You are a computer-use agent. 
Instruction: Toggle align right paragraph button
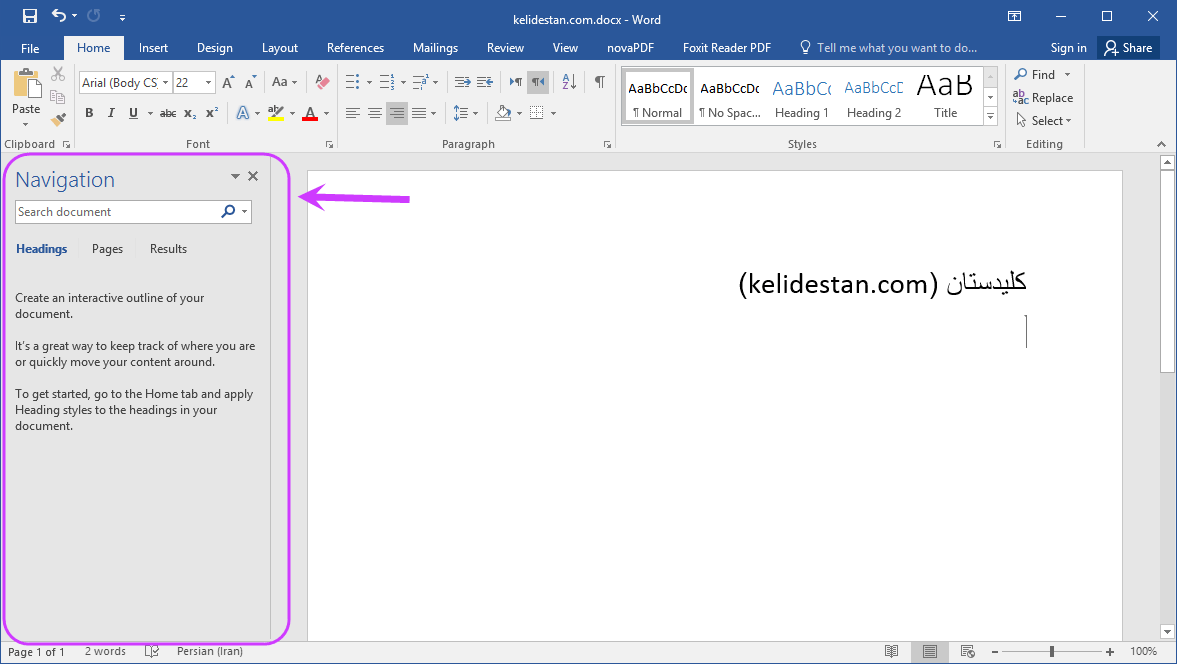[x=396, y=113]
